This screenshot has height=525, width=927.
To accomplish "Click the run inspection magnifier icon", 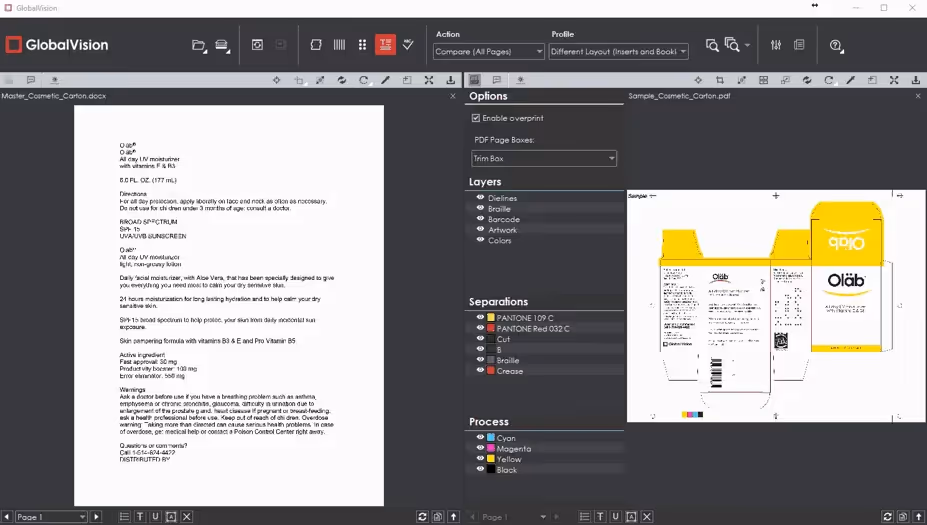I will click(712, 46).
